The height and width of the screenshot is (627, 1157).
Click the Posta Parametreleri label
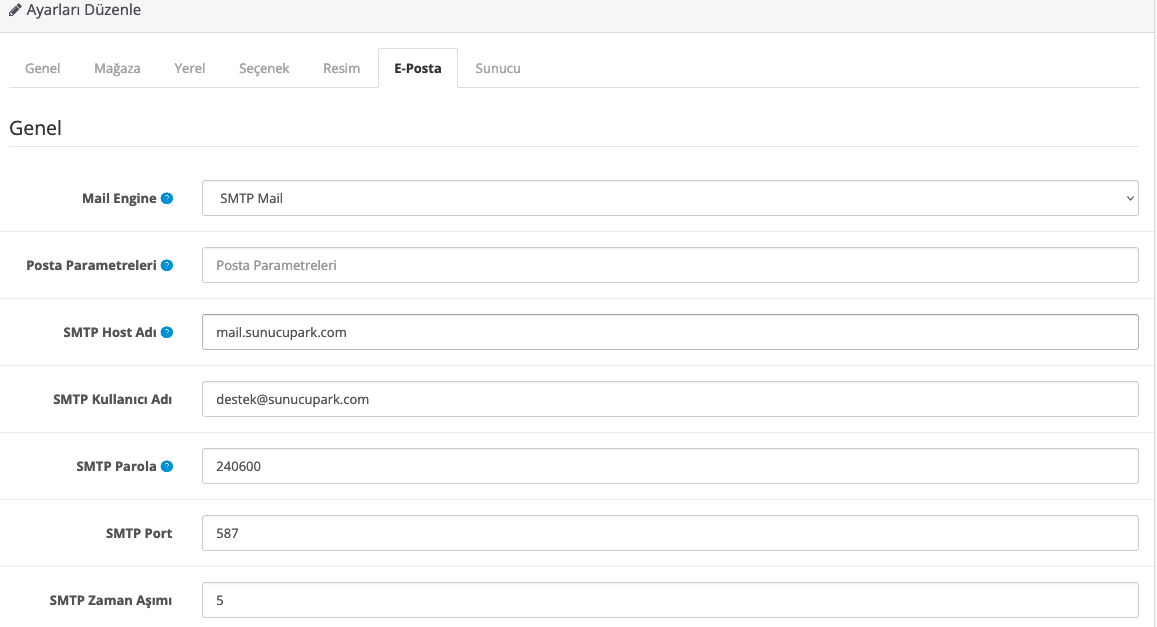(91, 266)
